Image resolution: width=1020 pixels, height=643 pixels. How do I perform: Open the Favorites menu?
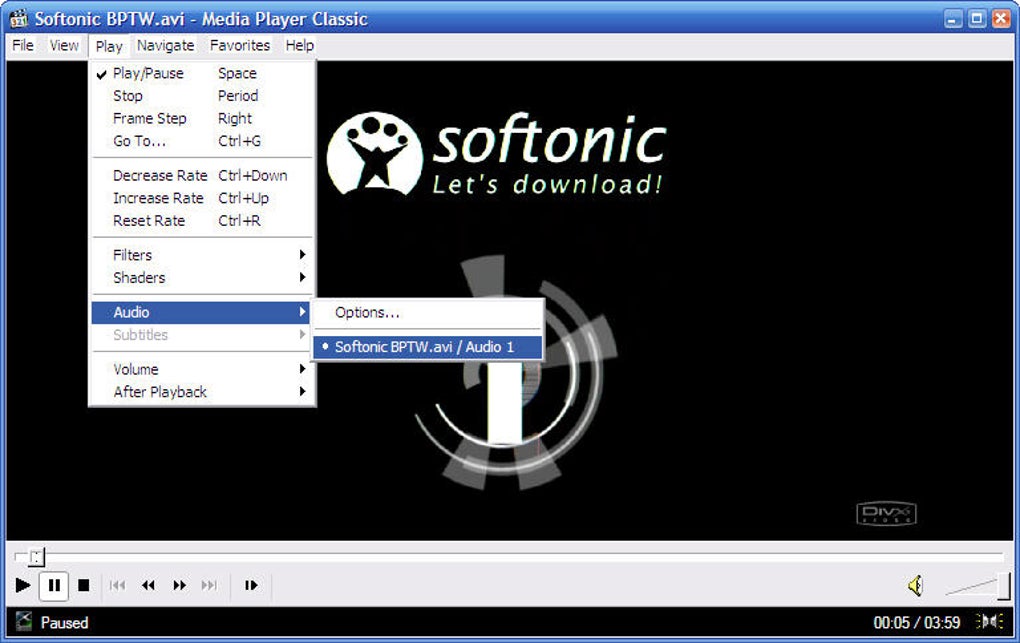click(x=239, y=46)
